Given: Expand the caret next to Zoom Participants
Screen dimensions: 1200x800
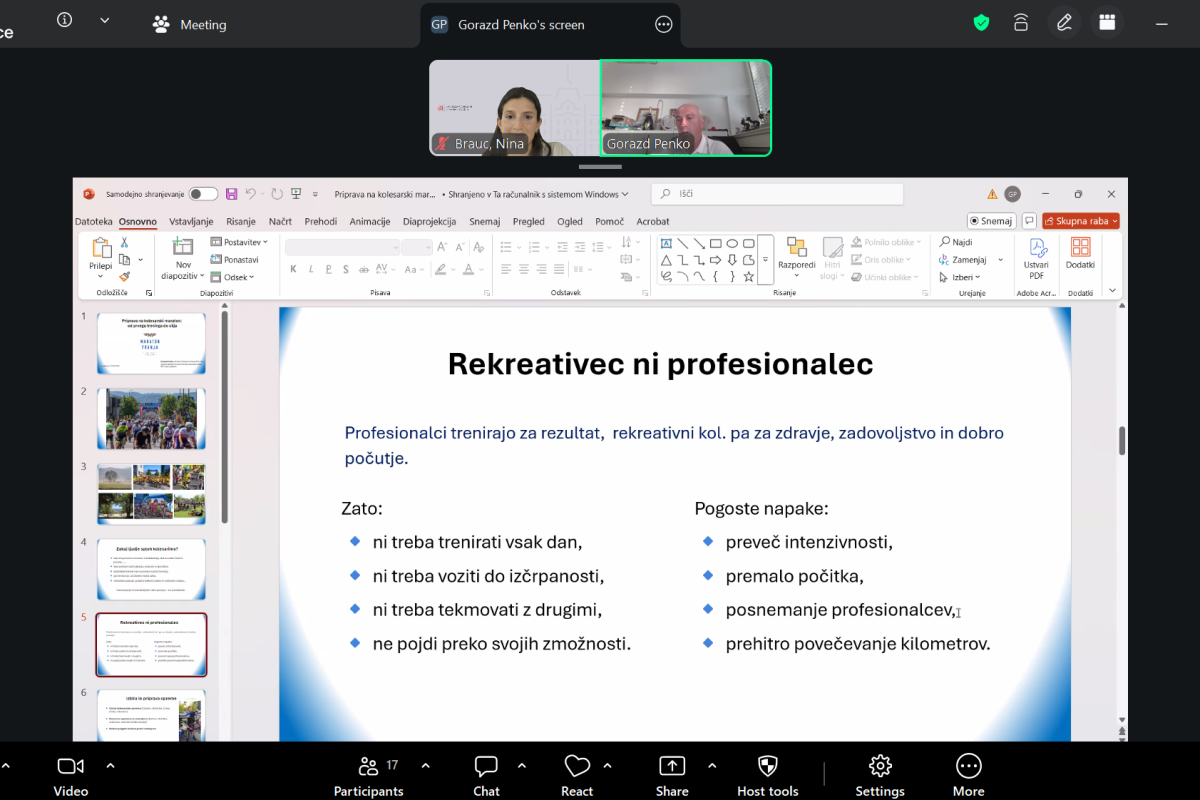Looking at the screenshot, I should [425, 766].
